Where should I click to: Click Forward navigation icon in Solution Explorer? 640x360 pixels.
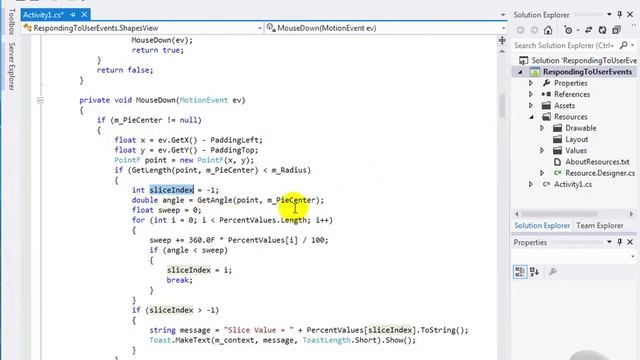[534, 30]
